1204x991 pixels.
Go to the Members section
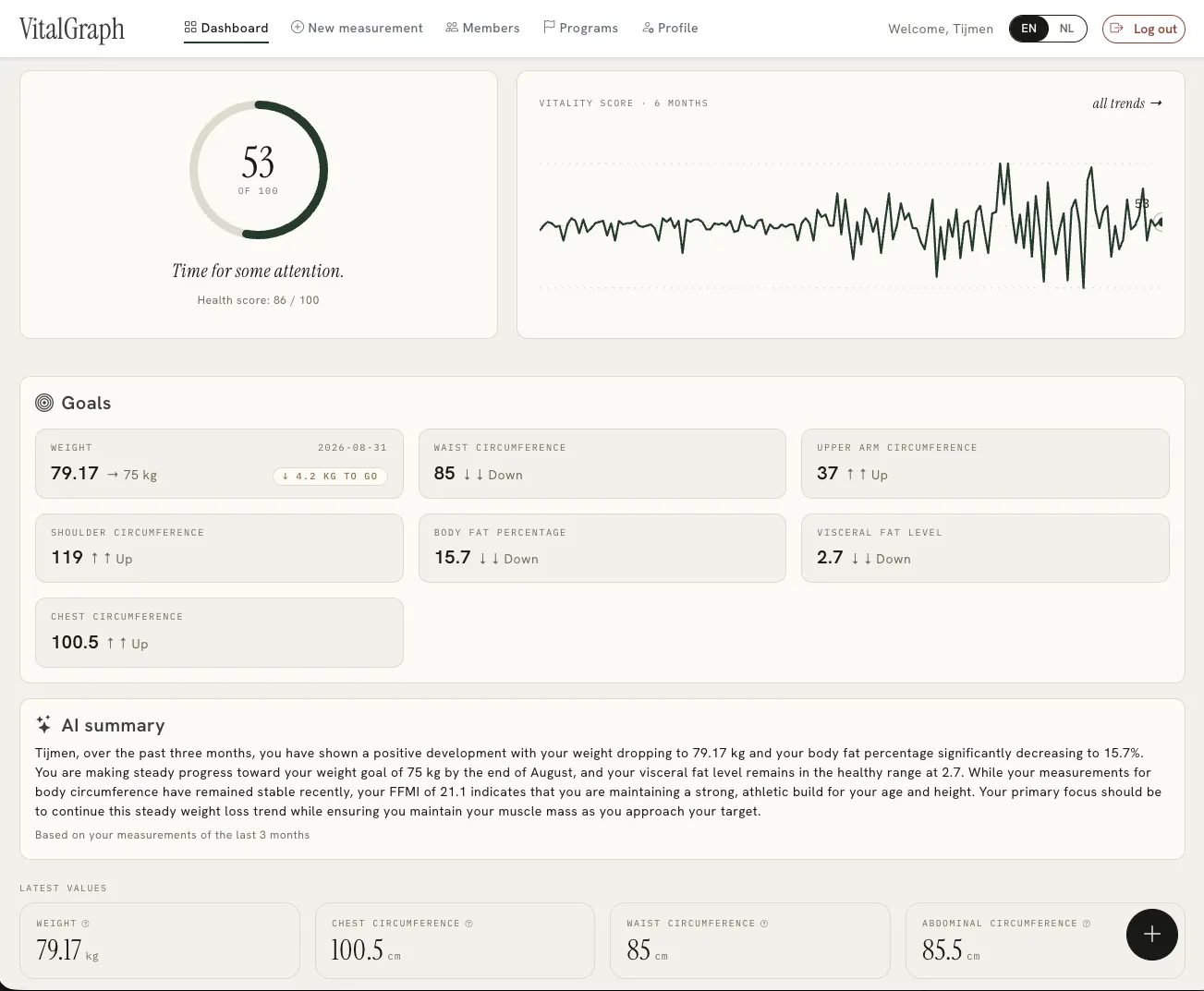pyautogui.click(x=482, y=28)
